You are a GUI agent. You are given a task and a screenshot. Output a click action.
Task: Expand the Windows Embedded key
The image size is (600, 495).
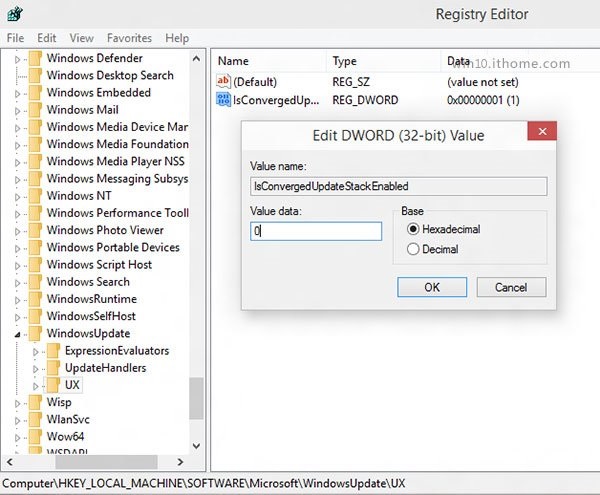17,94
